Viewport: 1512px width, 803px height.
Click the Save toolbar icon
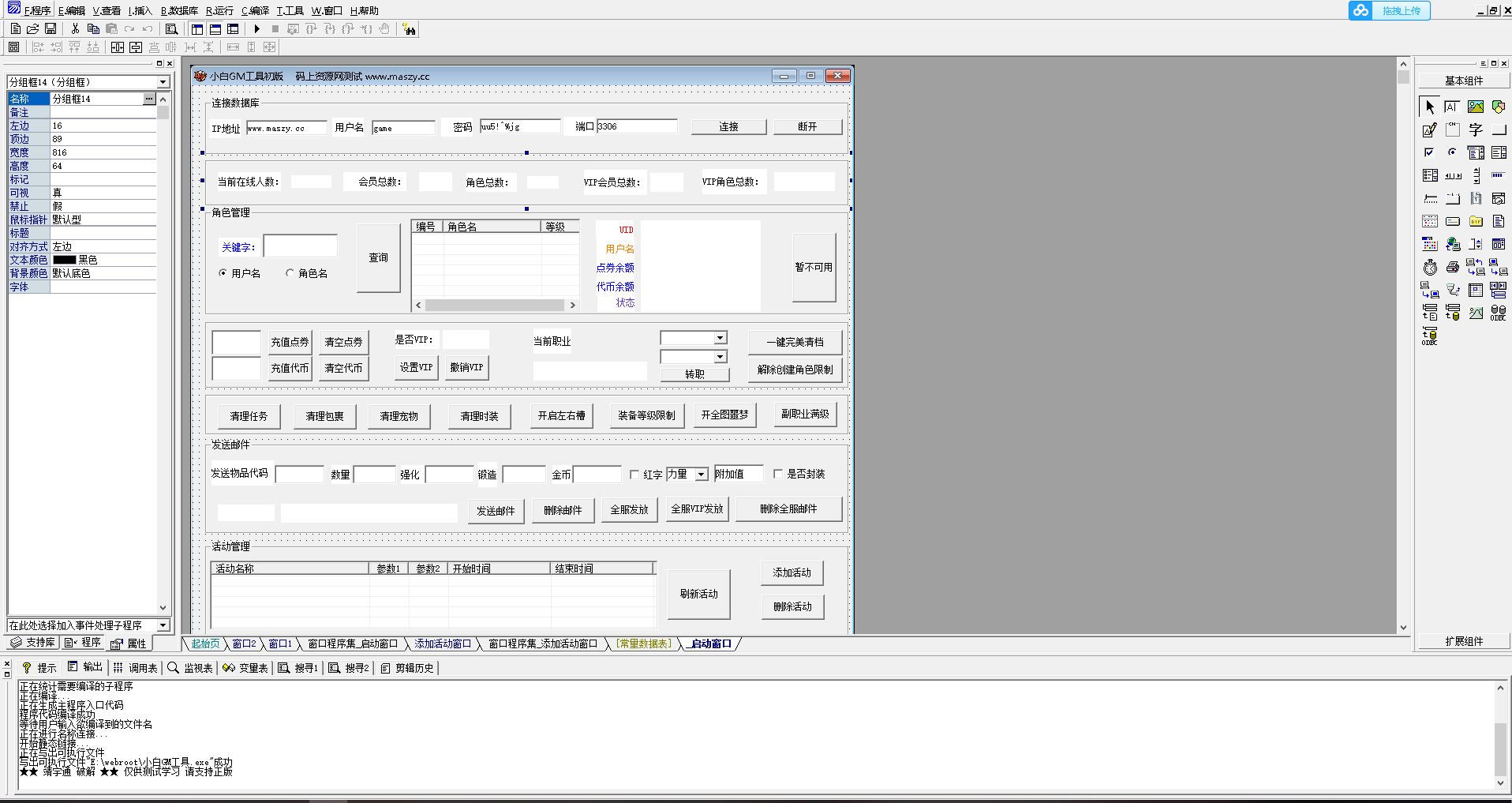[51, 28]
